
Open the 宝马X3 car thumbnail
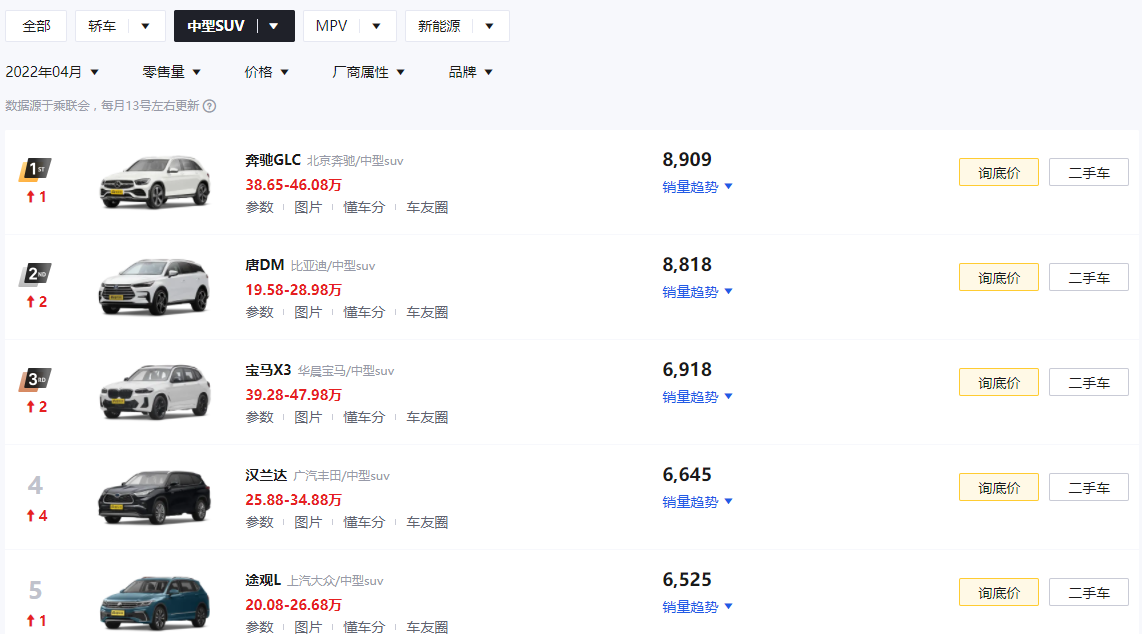coord(154,392)
